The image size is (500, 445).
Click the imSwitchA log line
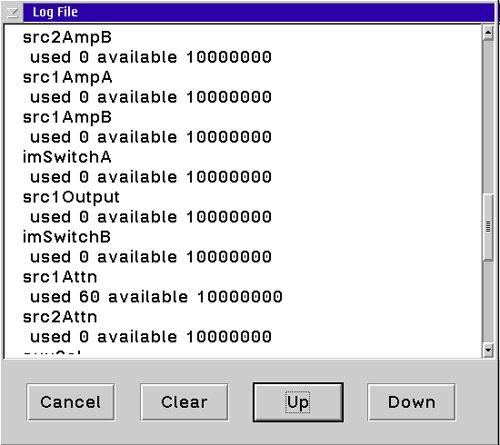[67, 157]
